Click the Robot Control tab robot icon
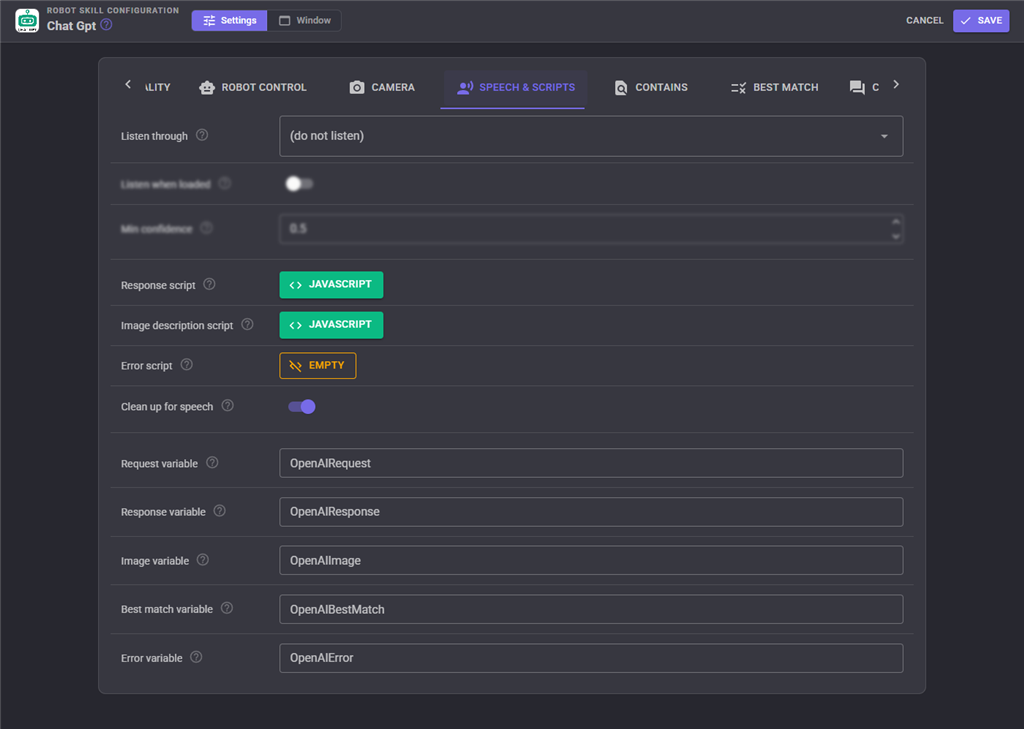This screenshot has width=1024, height=729. point(207,88)
